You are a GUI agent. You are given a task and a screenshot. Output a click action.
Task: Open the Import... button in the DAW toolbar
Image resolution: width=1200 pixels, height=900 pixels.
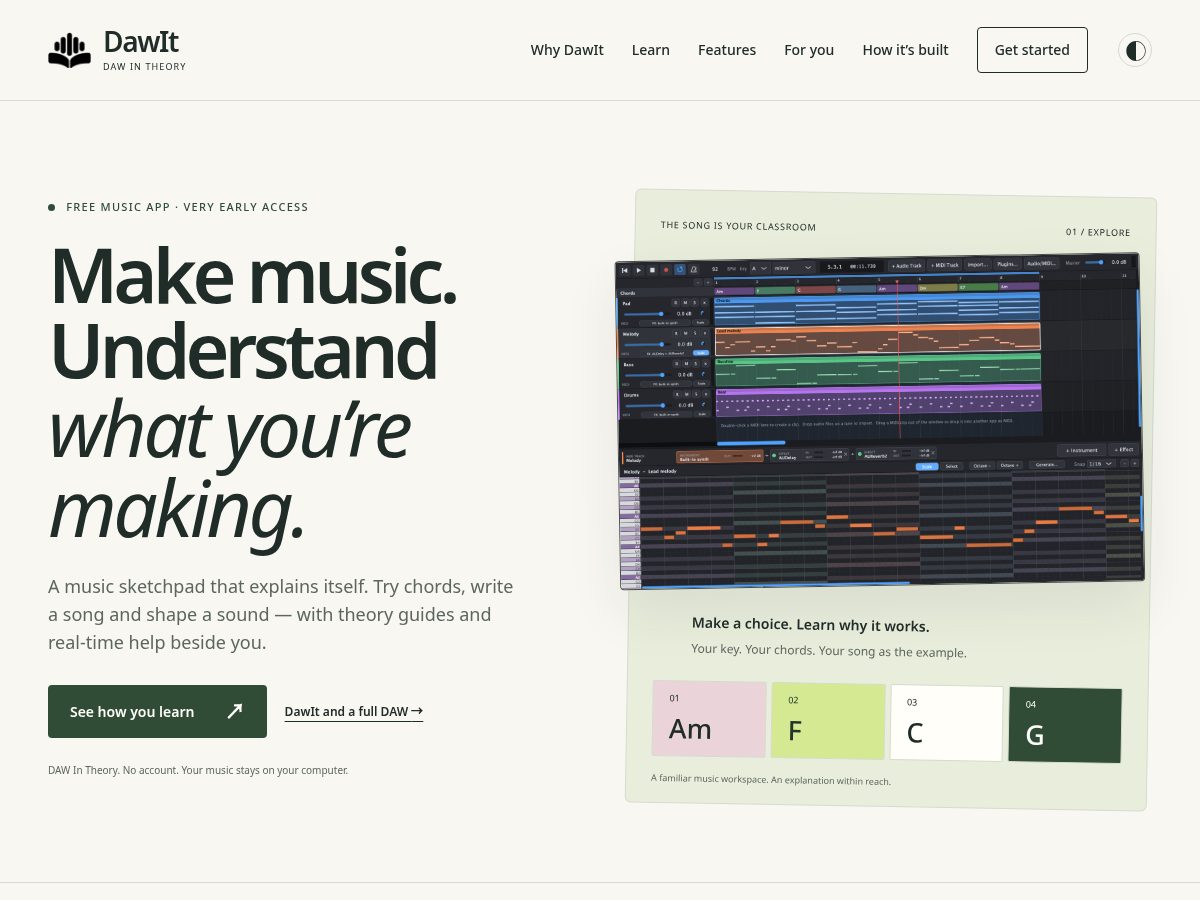(978, 265)
